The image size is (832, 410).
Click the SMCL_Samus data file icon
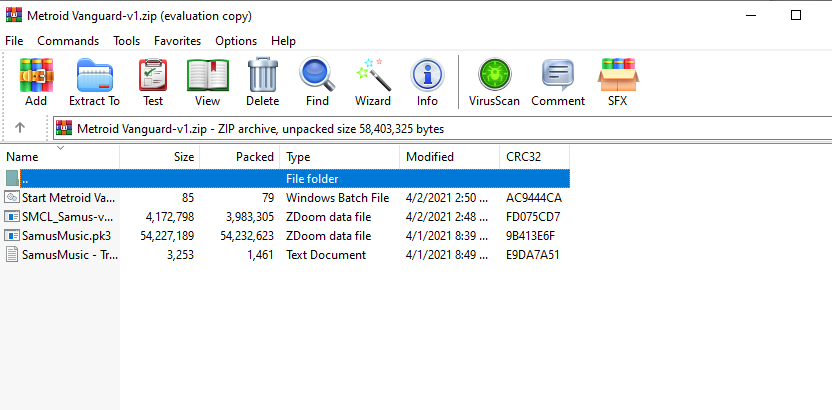point(12,216)
